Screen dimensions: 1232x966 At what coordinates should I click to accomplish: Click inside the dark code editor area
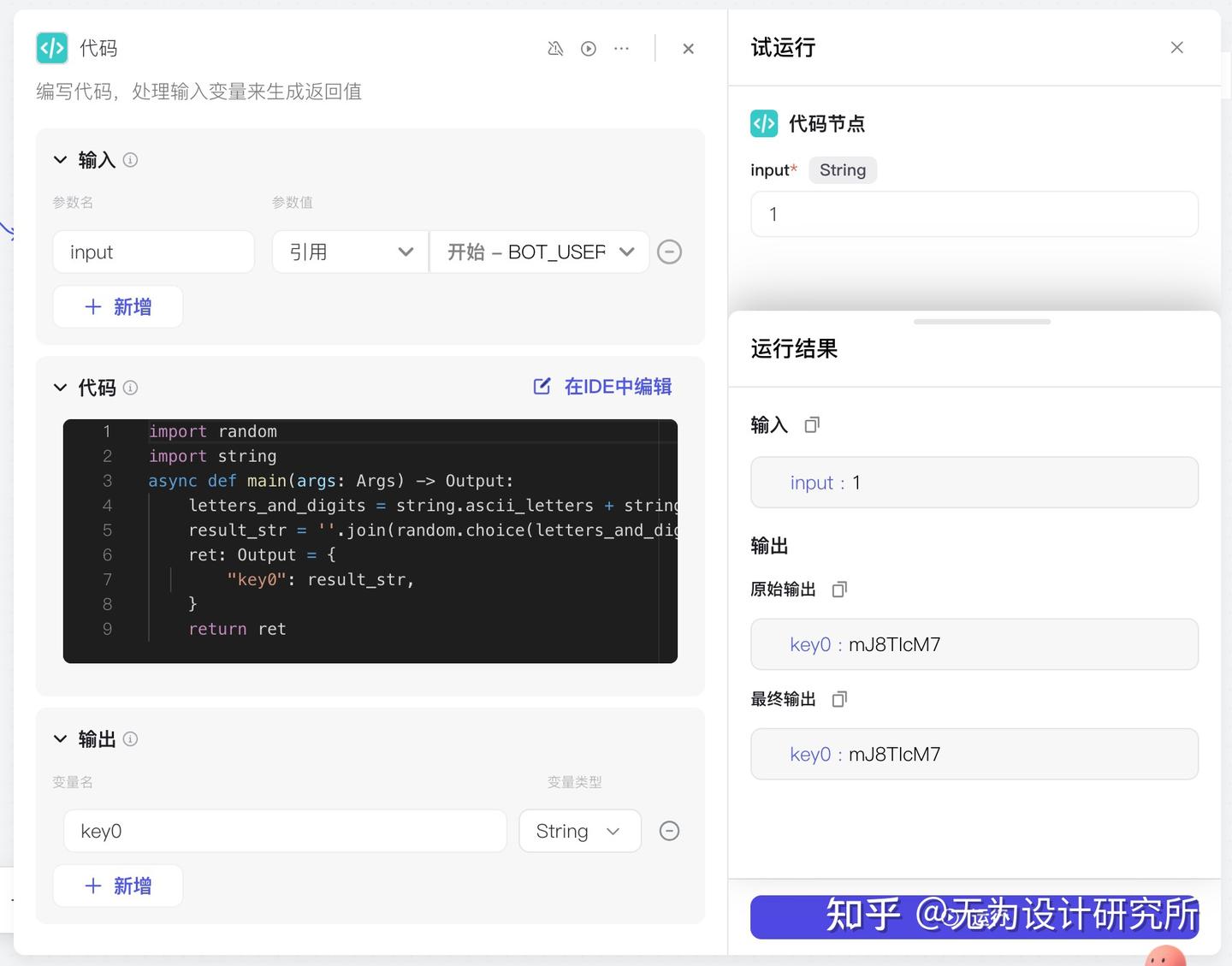(x=370, y=541)
